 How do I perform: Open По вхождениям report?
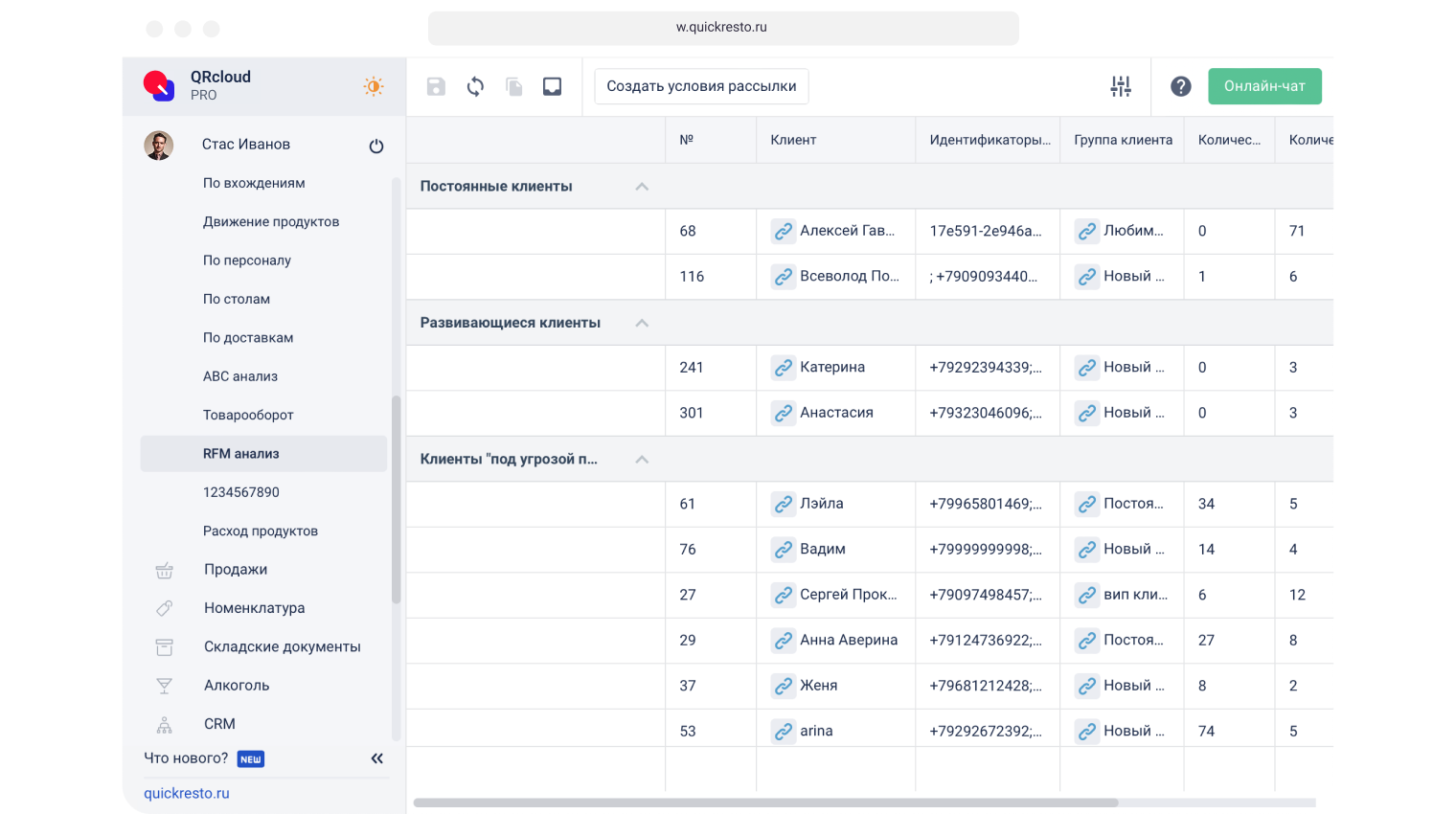254,183
